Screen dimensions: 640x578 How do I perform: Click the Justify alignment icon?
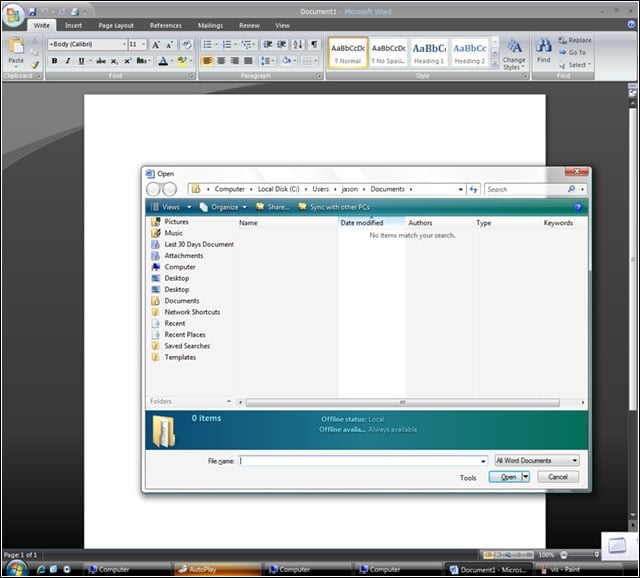[x=248, y=61]
